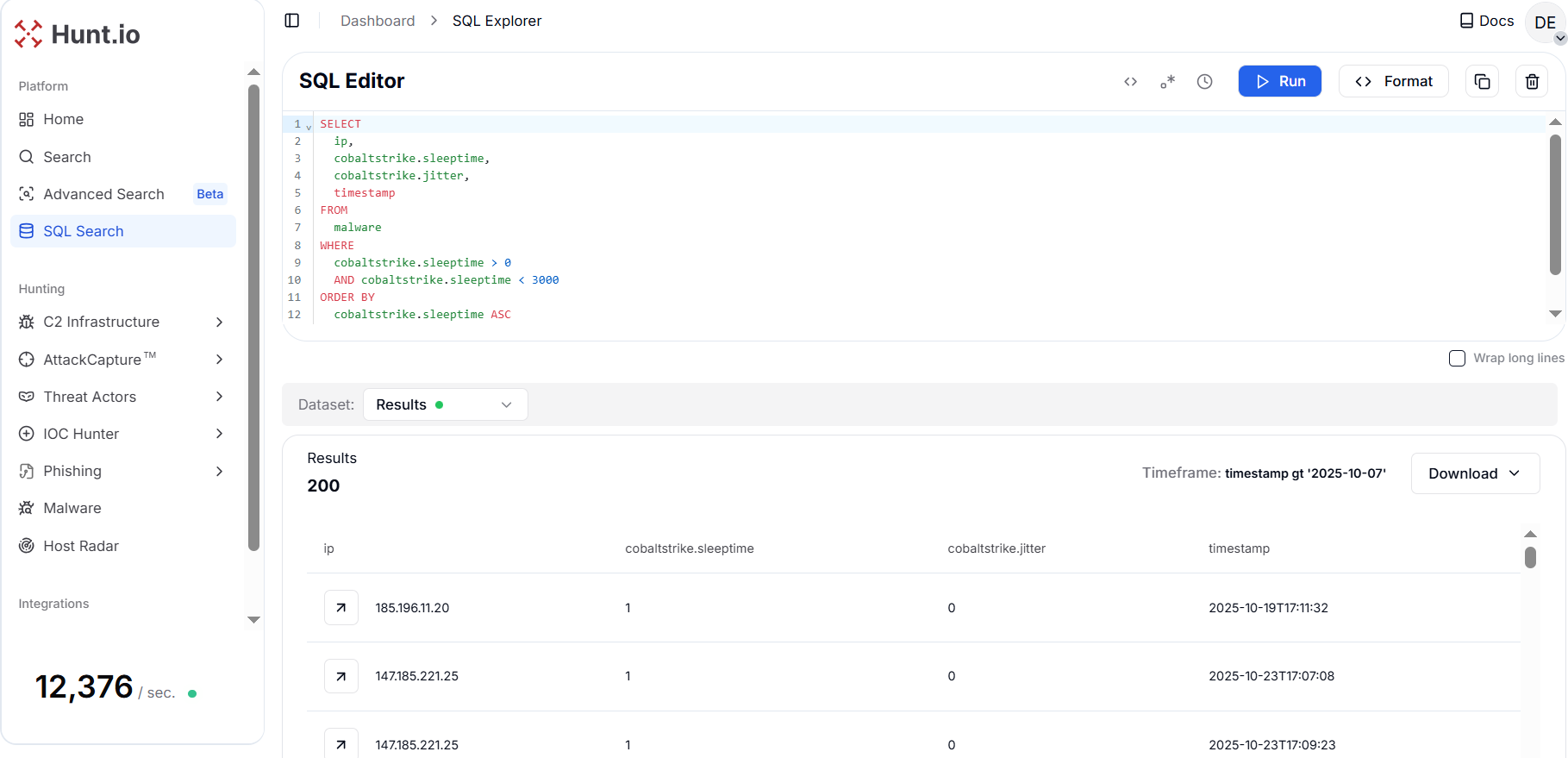Image resolution: width=1568 pixels, height=758 pixels.
Task: Toggle the sidebar panel icon
Action: pos(292,21)
